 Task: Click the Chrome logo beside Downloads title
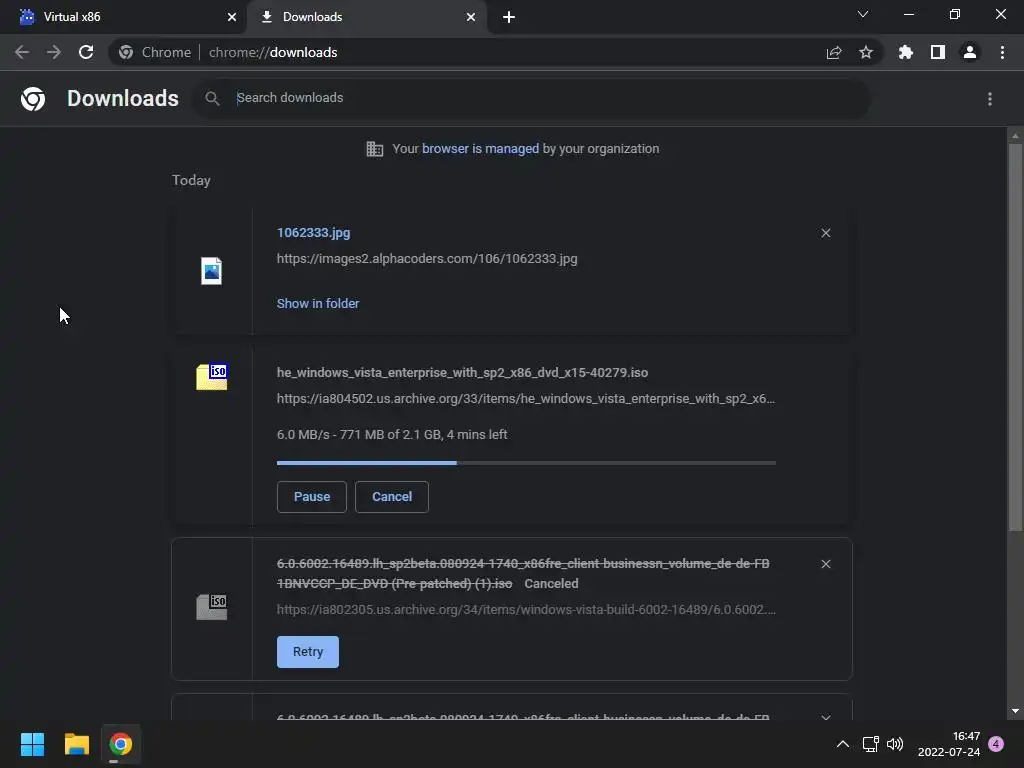coord(33,99)
